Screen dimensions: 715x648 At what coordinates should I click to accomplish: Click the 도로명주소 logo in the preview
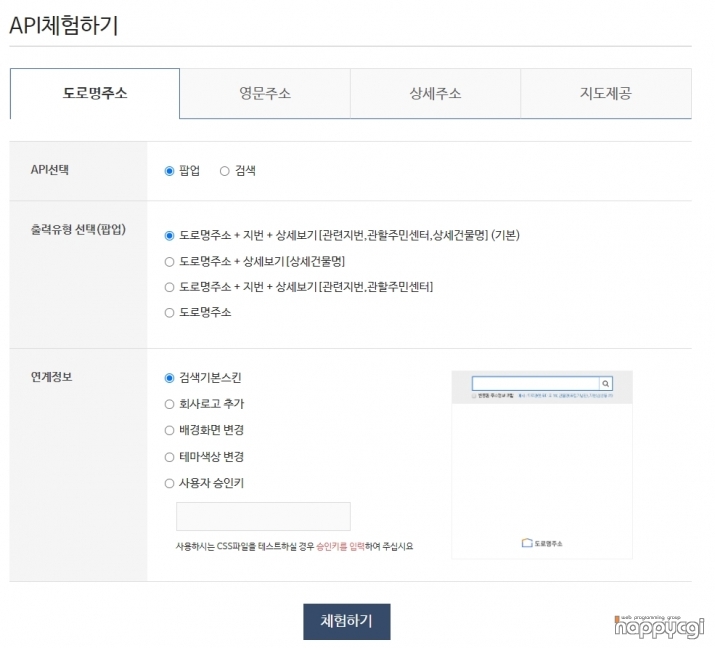pos(542,543)
